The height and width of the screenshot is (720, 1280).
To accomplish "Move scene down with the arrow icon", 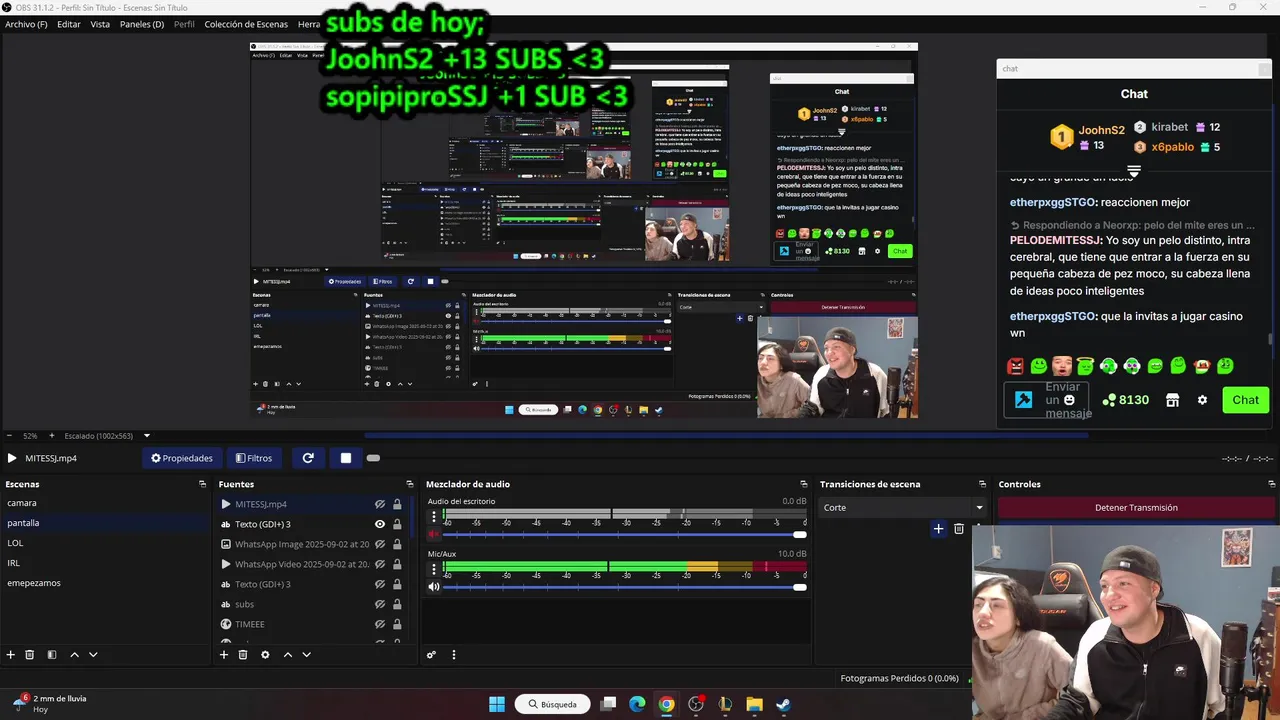I will pos(93,655).
